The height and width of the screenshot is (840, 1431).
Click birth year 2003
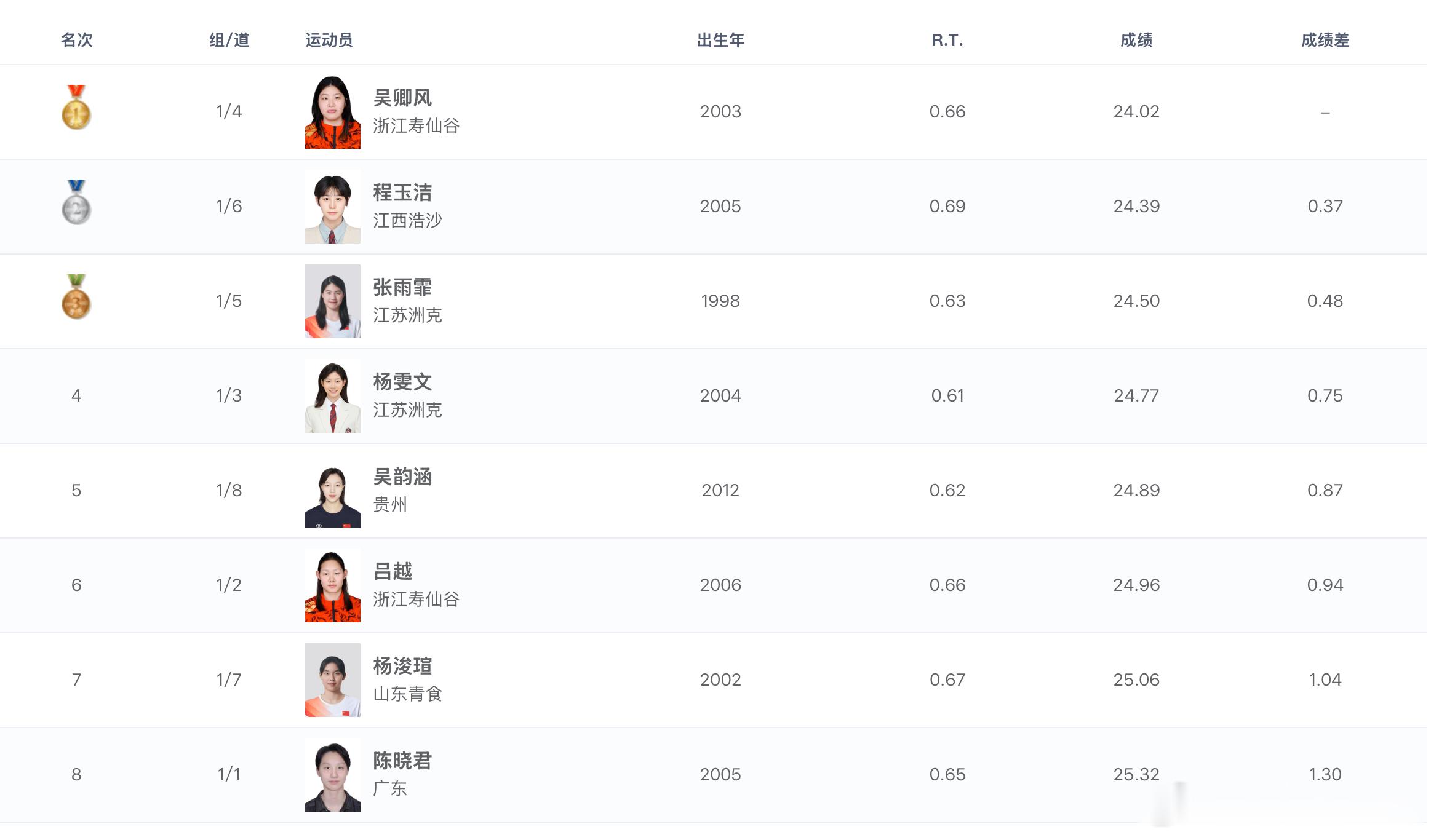click(720, 112)
